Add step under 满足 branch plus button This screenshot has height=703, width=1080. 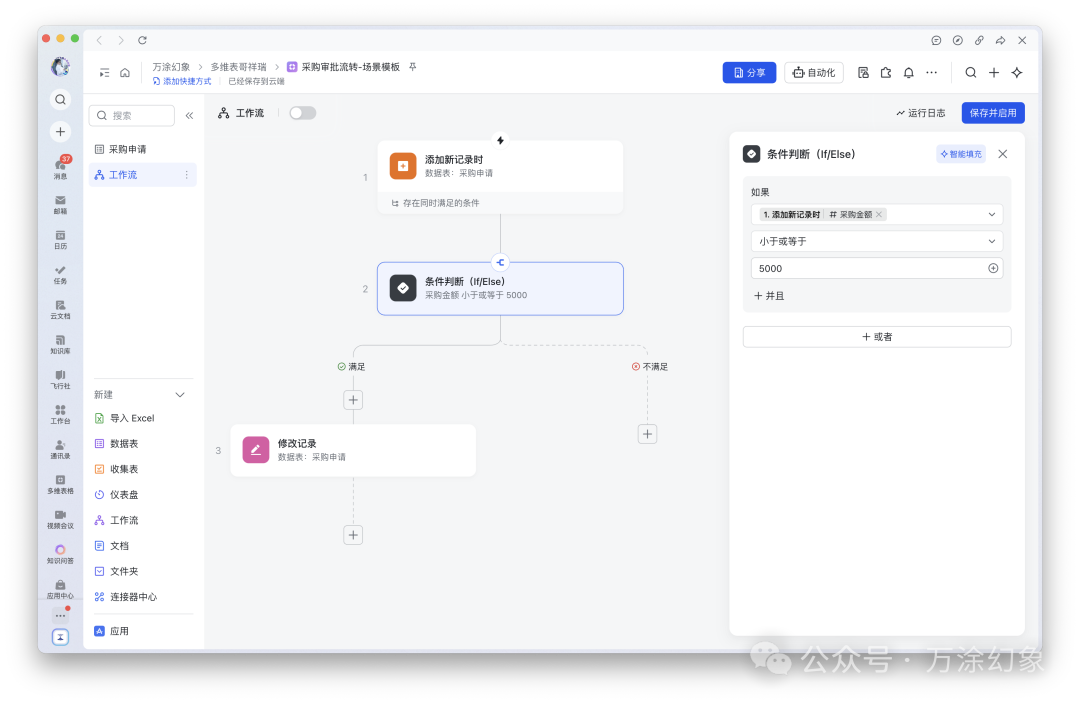pos(353,400)
